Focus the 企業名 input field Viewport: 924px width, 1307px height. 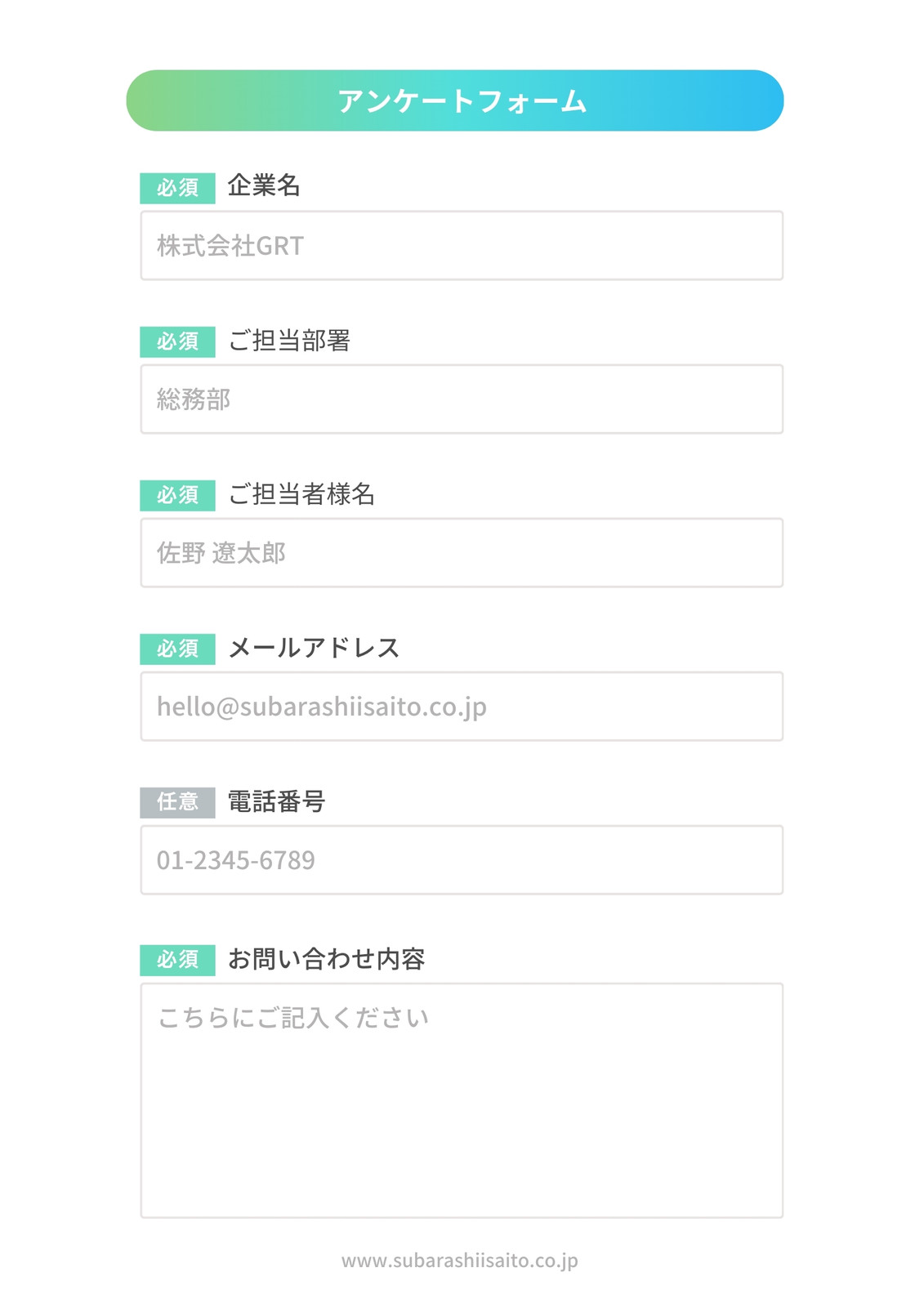[x=462, y=245]
